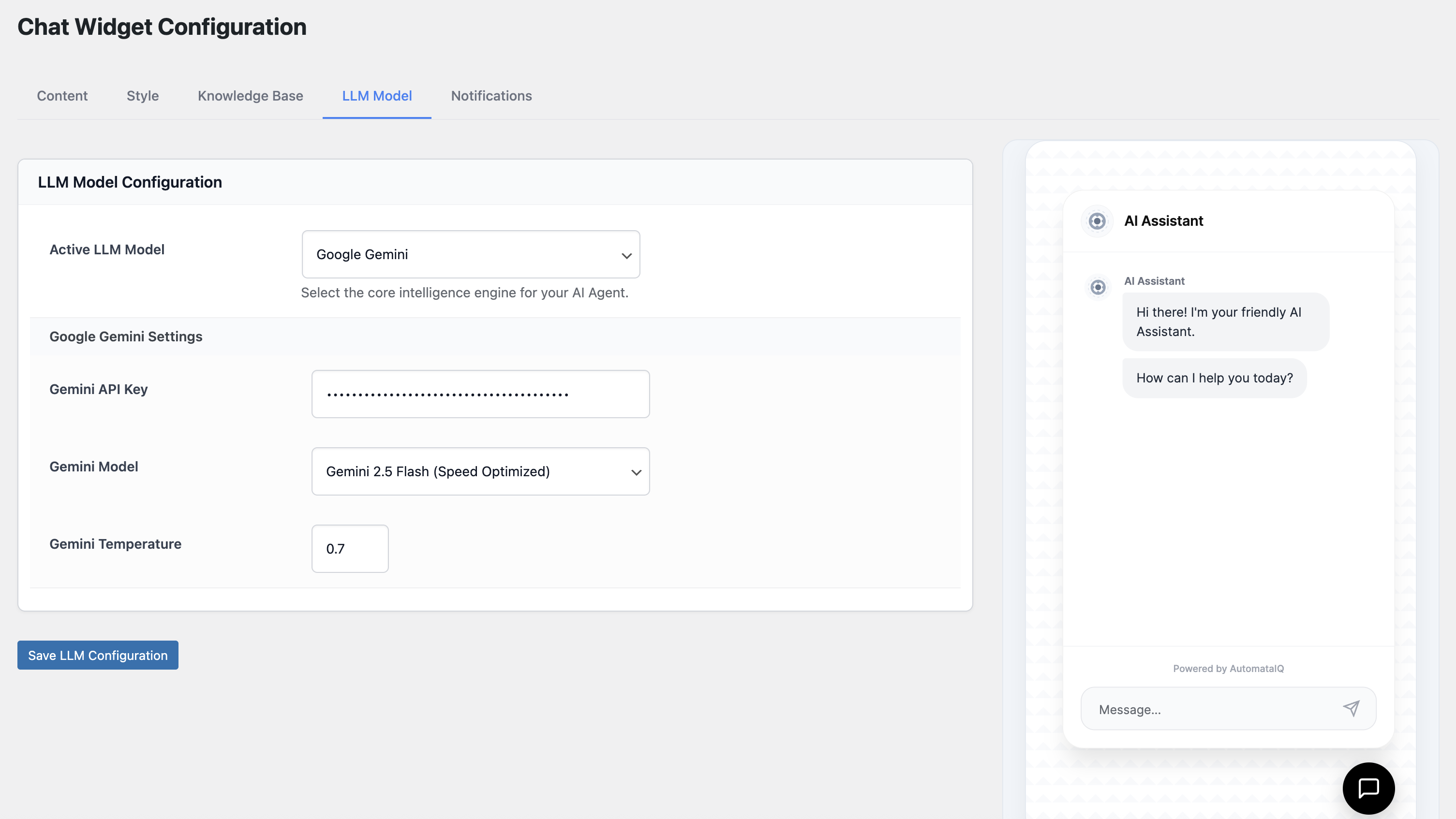Screen dimensions: 1456x819
Task: Open the Knowledge Base tab
Action: pos(251,95)
